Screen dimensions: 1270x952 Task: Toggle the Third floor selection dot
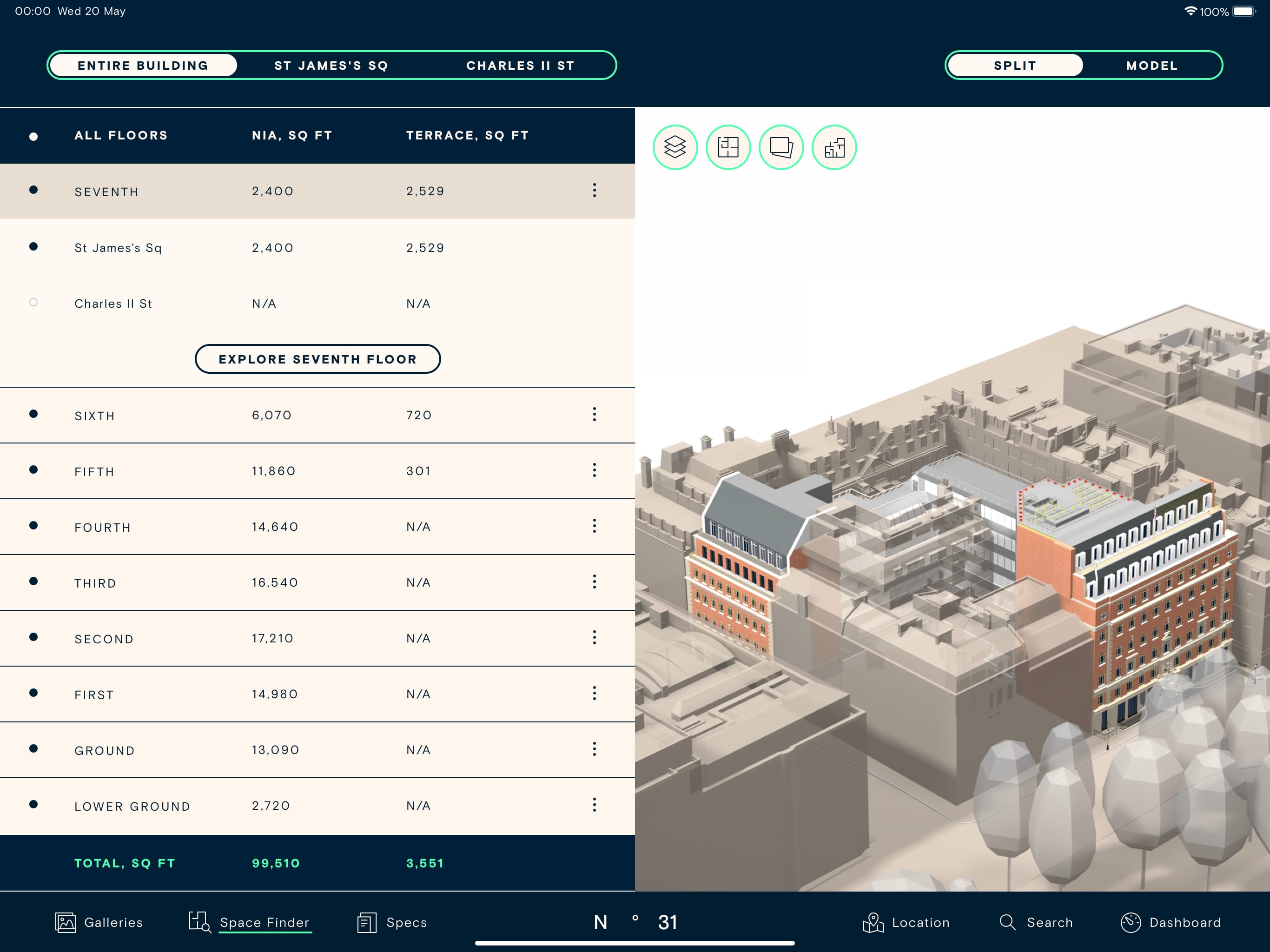pyautogui.click(x=33, y=581)
